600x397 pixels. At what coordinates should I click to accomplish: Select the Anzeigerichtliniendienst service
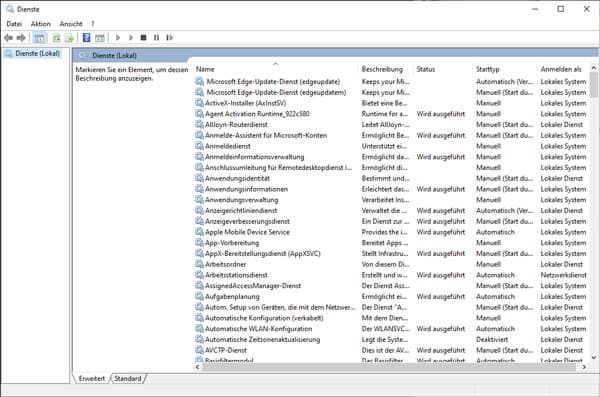391,210
